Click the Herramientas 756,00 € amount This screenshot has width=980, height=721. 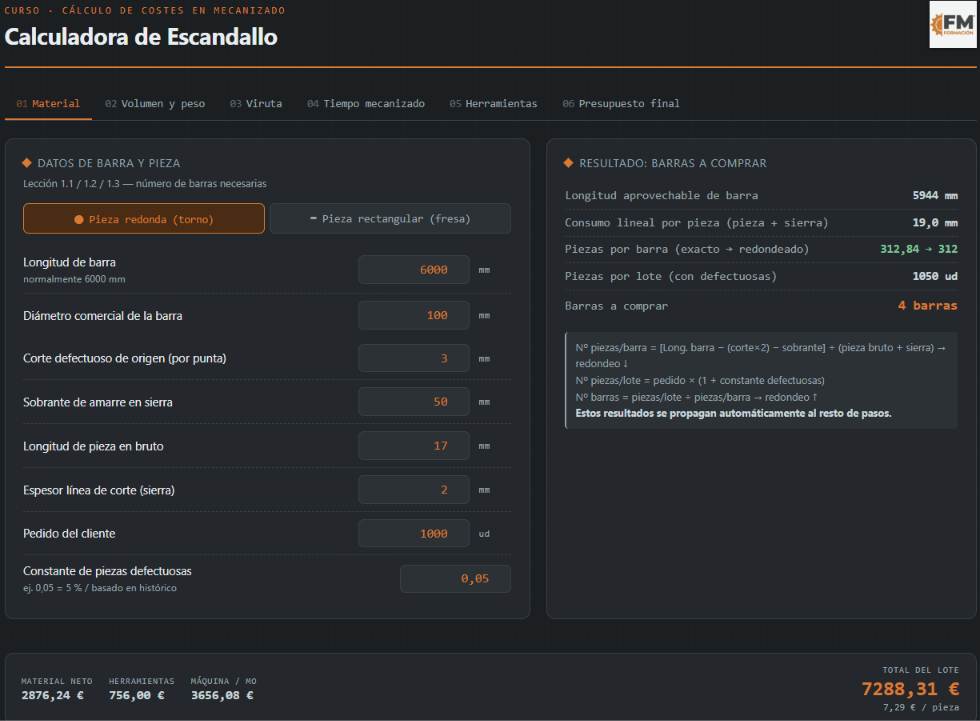[x=137, y=695]
